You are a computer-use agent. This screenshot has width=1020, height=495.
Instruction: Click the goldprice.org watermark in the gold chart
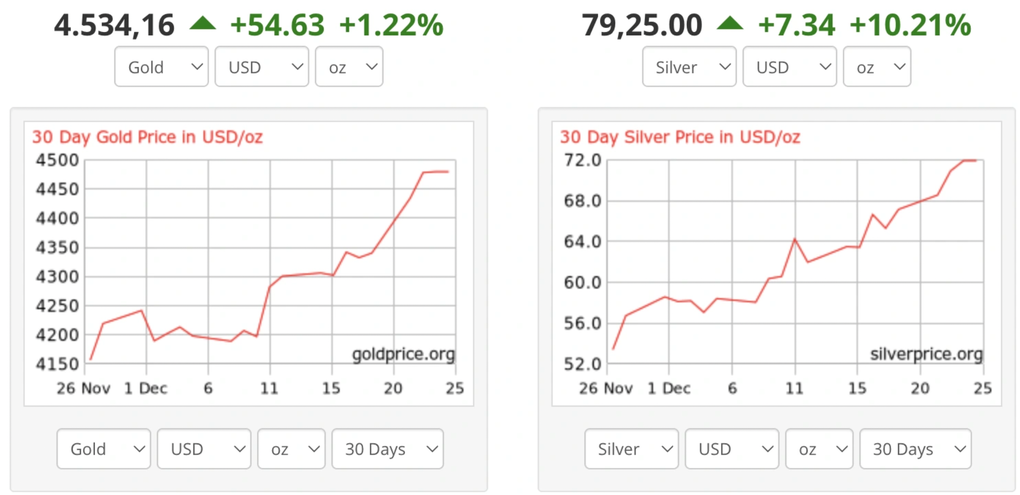[x=403, y=354]
